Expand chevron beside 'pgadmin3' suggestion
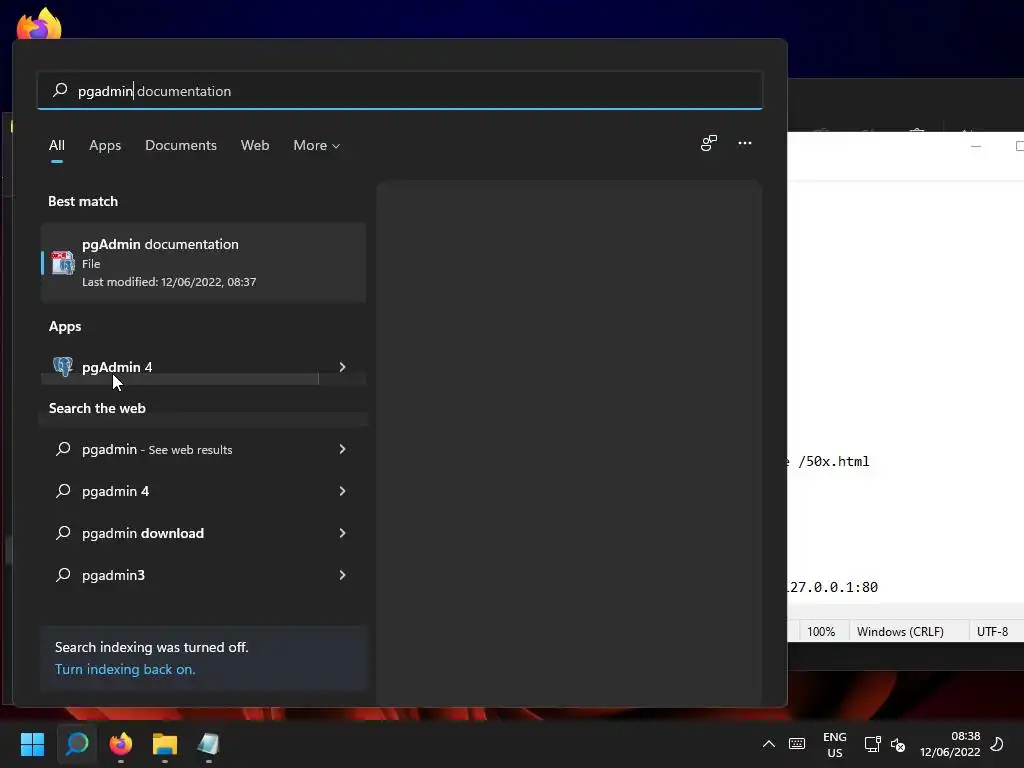 pyautogui.click(x=342, y=575)
